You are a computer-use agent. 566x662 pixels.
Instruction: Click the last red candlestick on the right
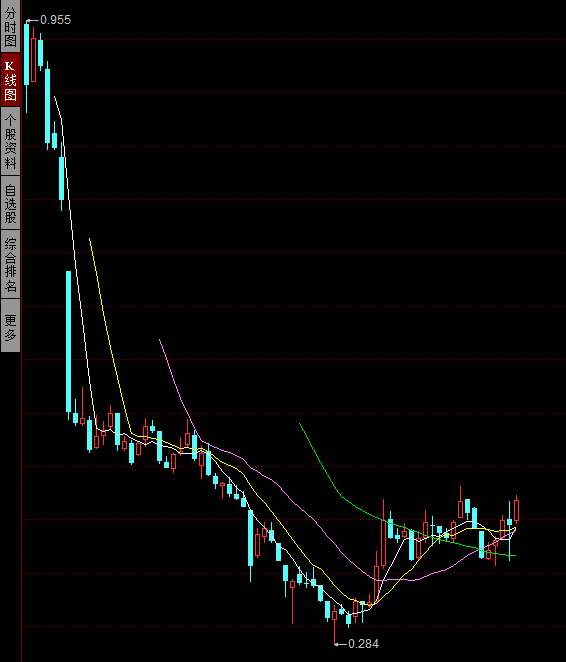(x=516, y=511)
